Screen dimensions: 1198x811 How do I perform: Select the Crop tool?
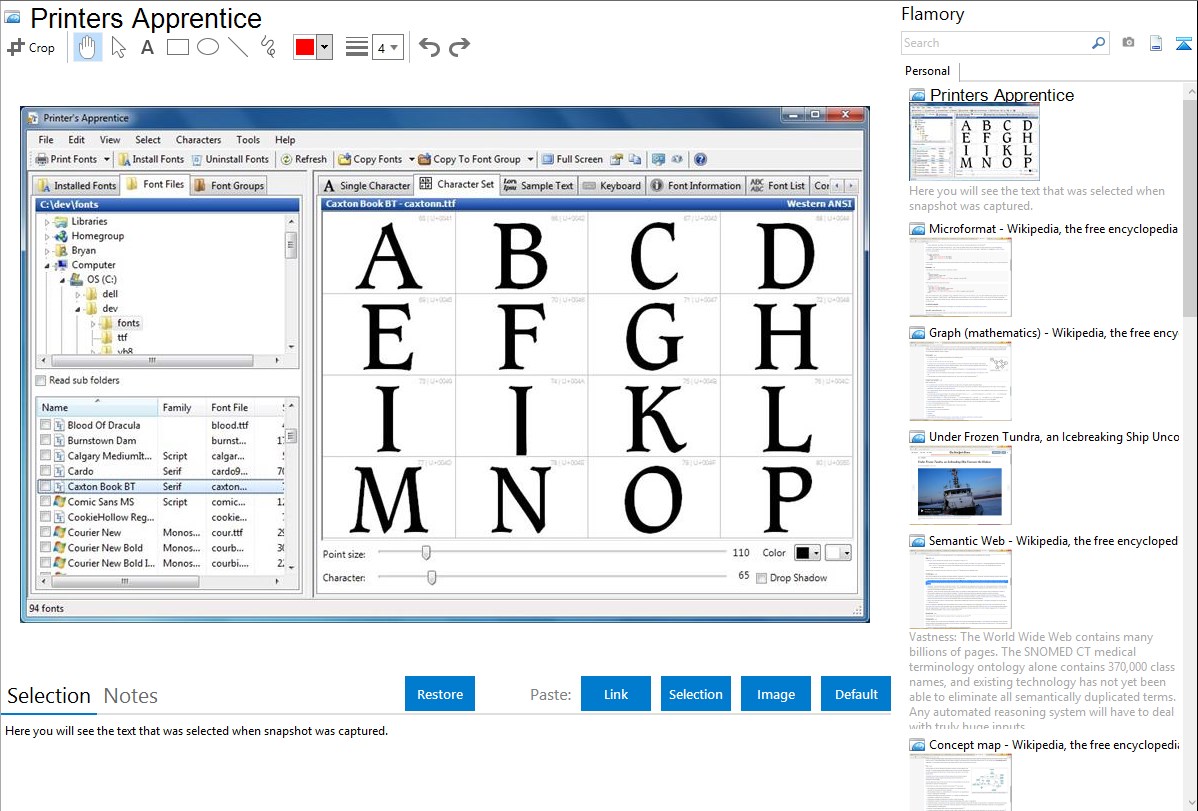coord(31,47)
